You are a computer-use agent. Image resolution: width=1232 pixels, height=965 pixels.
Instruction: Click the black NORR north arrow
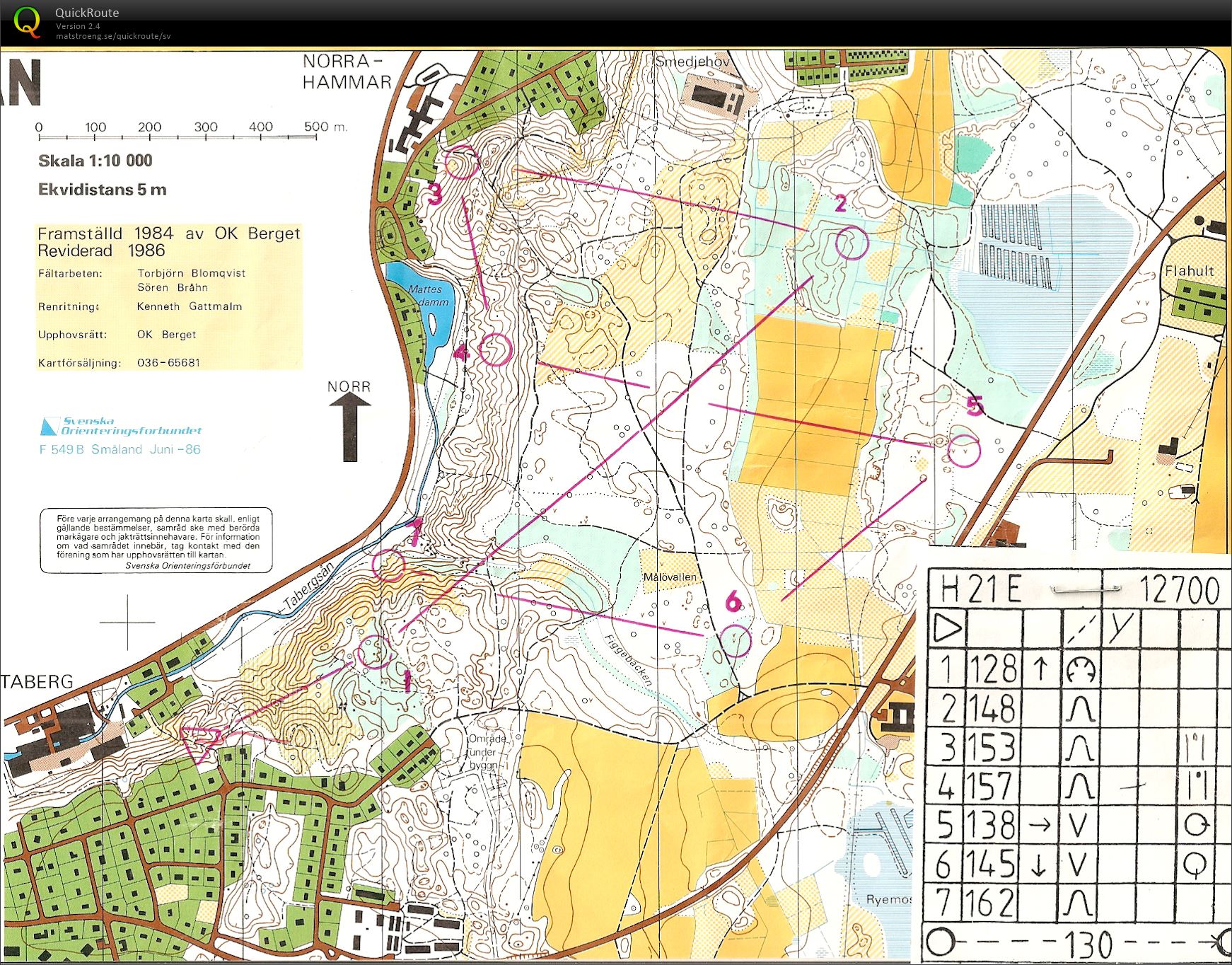tap(349, 427)
